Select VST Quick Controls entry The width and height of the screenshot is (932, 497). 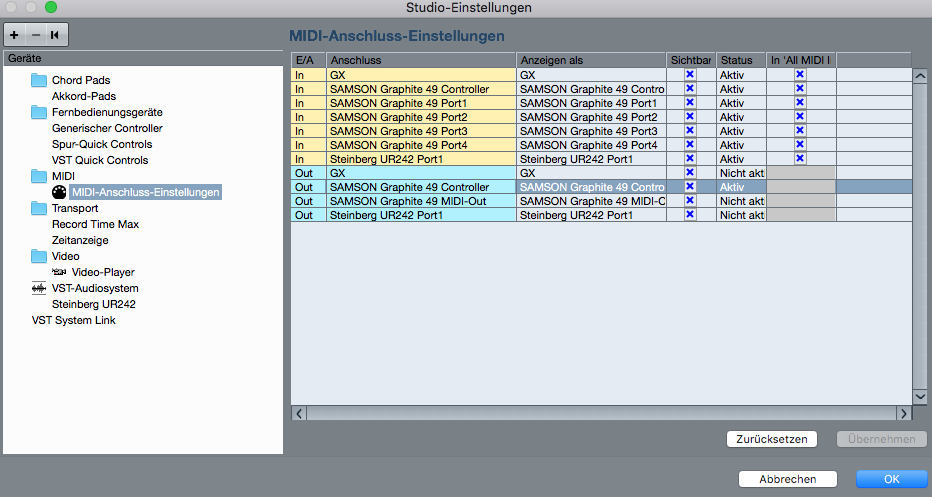pos(100,161)
